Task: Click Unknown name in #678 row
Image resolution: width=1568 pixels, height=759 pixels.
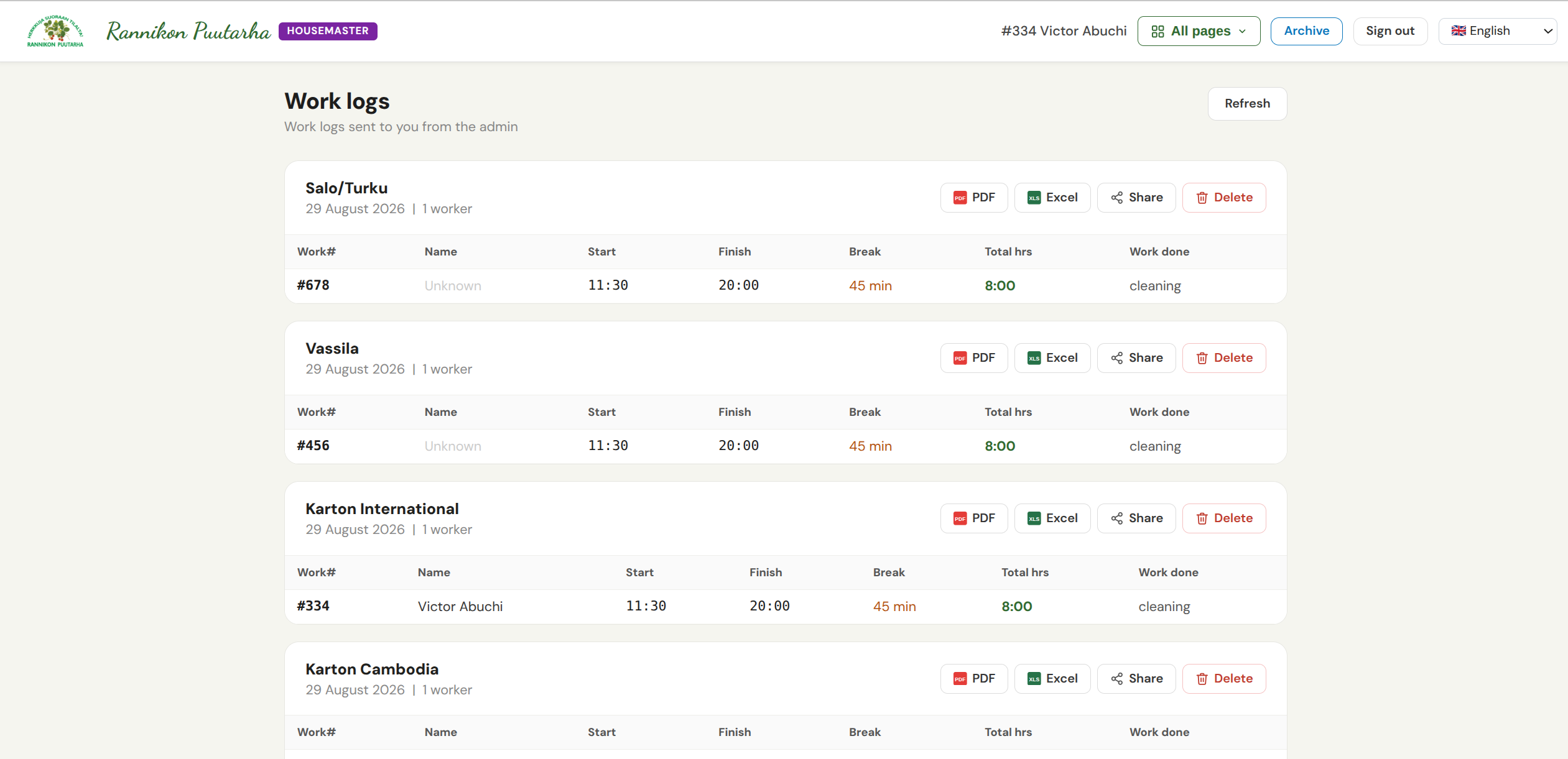Action: coord(453,286)
